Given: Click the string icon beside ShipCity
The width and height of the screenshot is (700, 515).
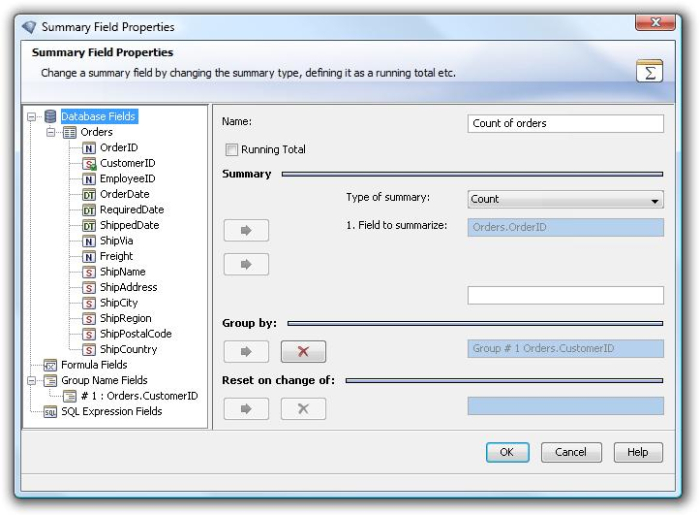Looking at the screenshot, I should point(89,303).
